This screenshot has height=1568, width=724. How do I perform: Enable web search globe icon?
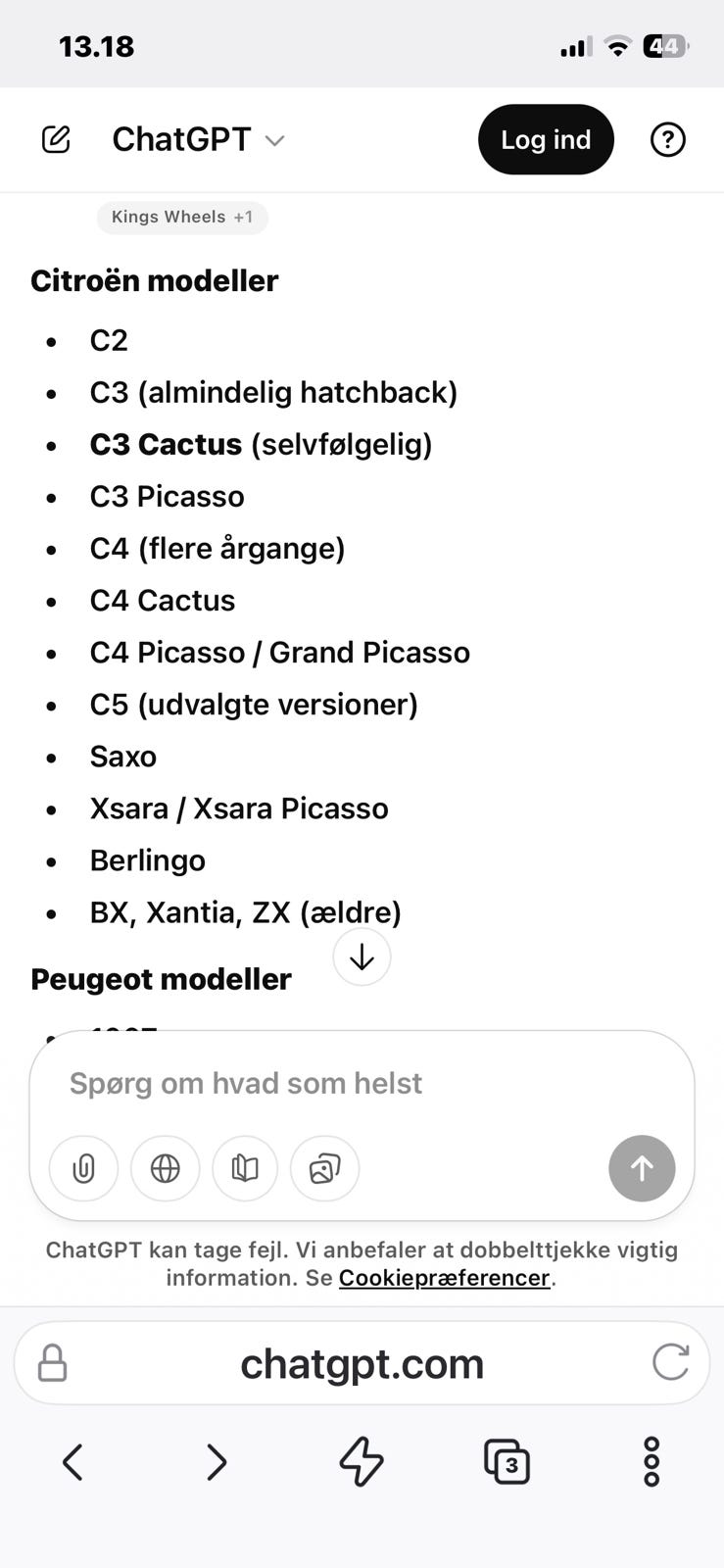tap(165, 1168)
